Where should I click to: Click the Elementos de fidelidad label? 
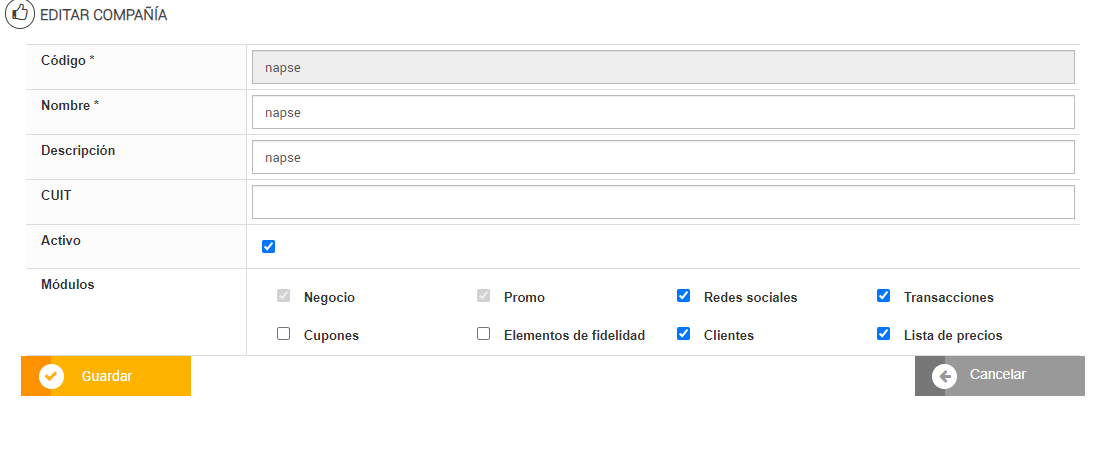574,336
